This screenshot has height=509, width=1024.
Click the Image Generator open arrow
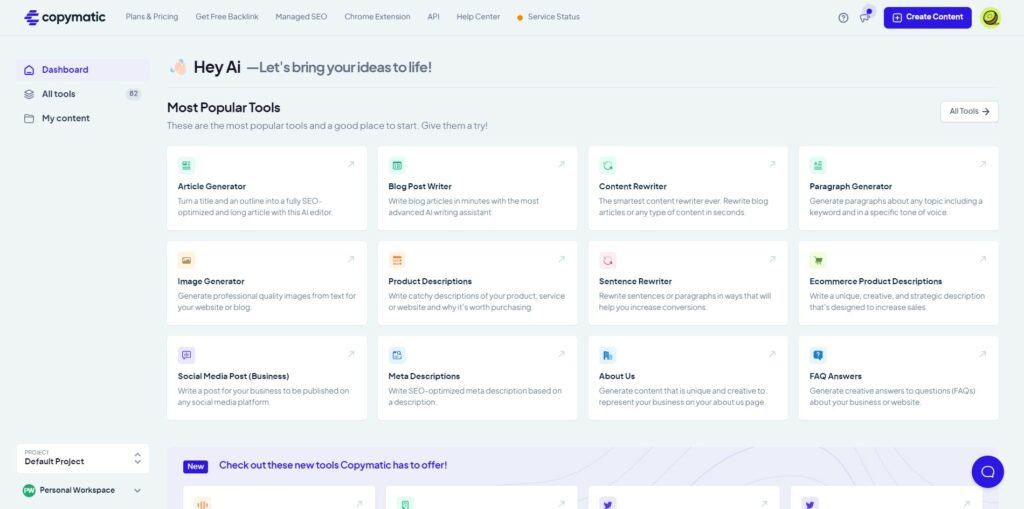click(351, 259)
